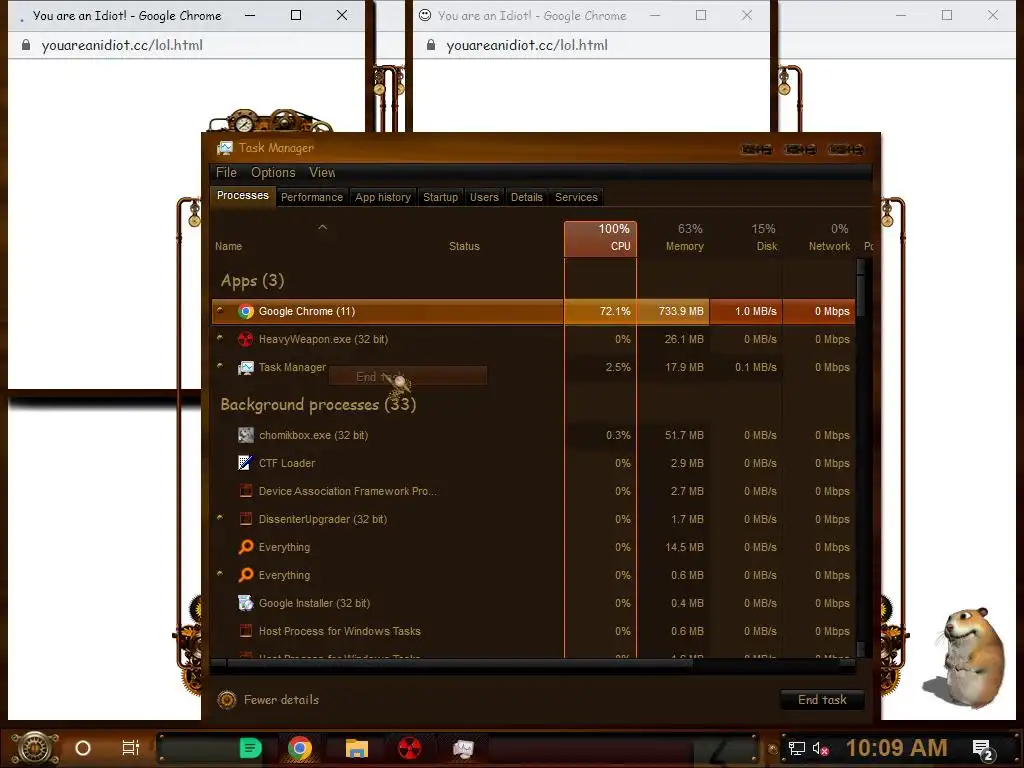The image size is (1024, 768).
Task: Click the chomikbox.exe process icon
Action: coord(246,435)
